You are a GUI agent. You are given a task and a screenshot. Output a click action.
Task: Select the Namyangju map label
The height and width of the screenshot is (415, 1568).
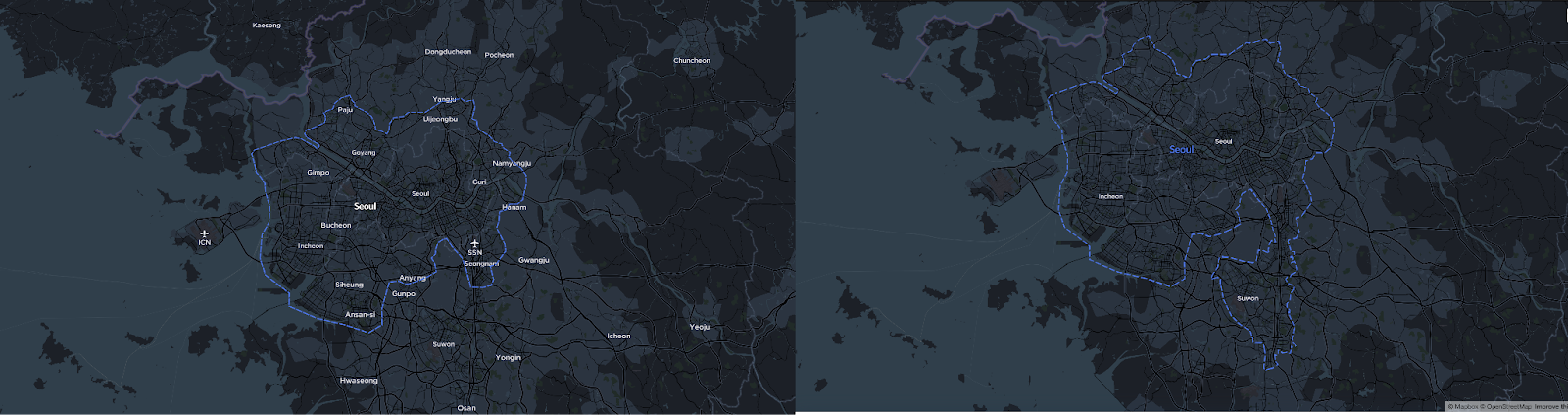(x=512, y=163)
